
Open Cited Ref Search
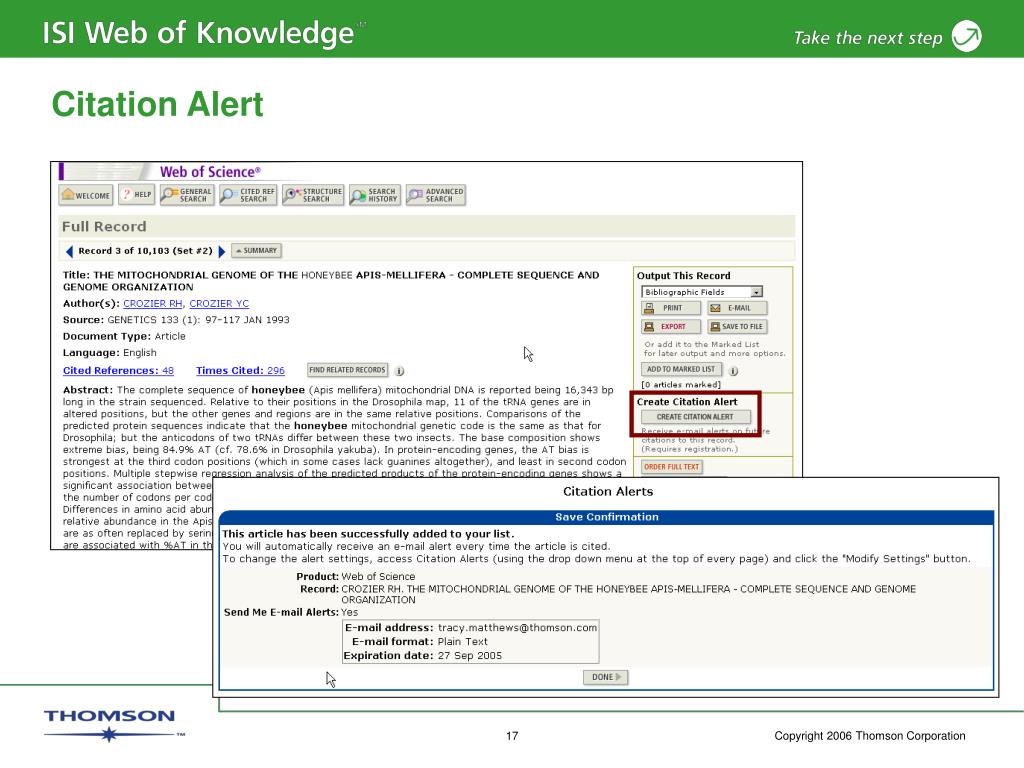pos(248,195)
